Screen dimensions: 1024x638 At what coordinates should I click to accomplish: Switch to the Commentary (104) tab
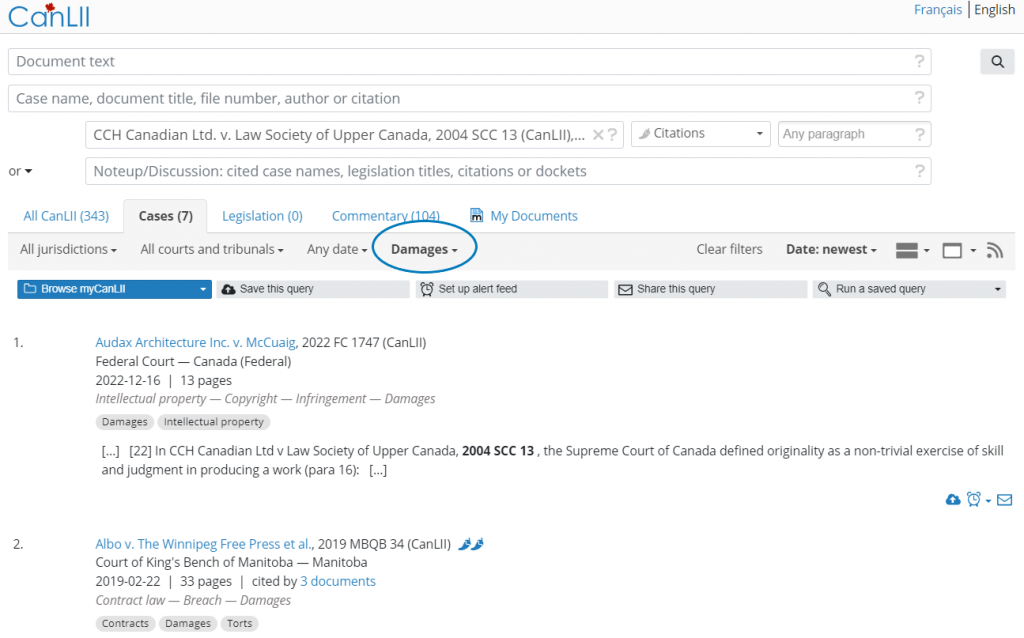[385, 216]
